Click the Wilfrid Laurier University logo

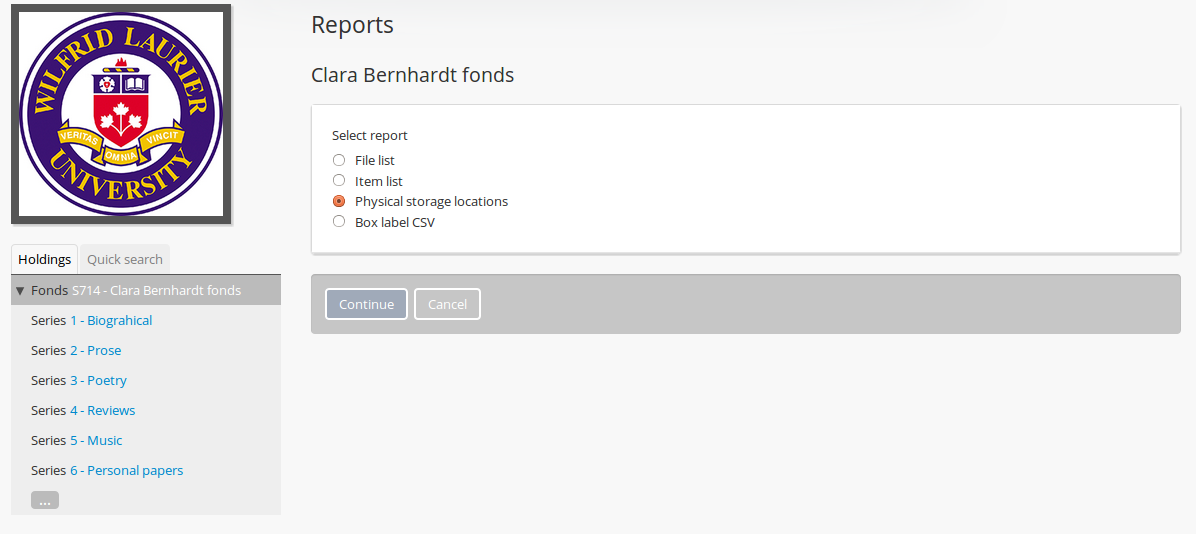(x=121, y=114)
